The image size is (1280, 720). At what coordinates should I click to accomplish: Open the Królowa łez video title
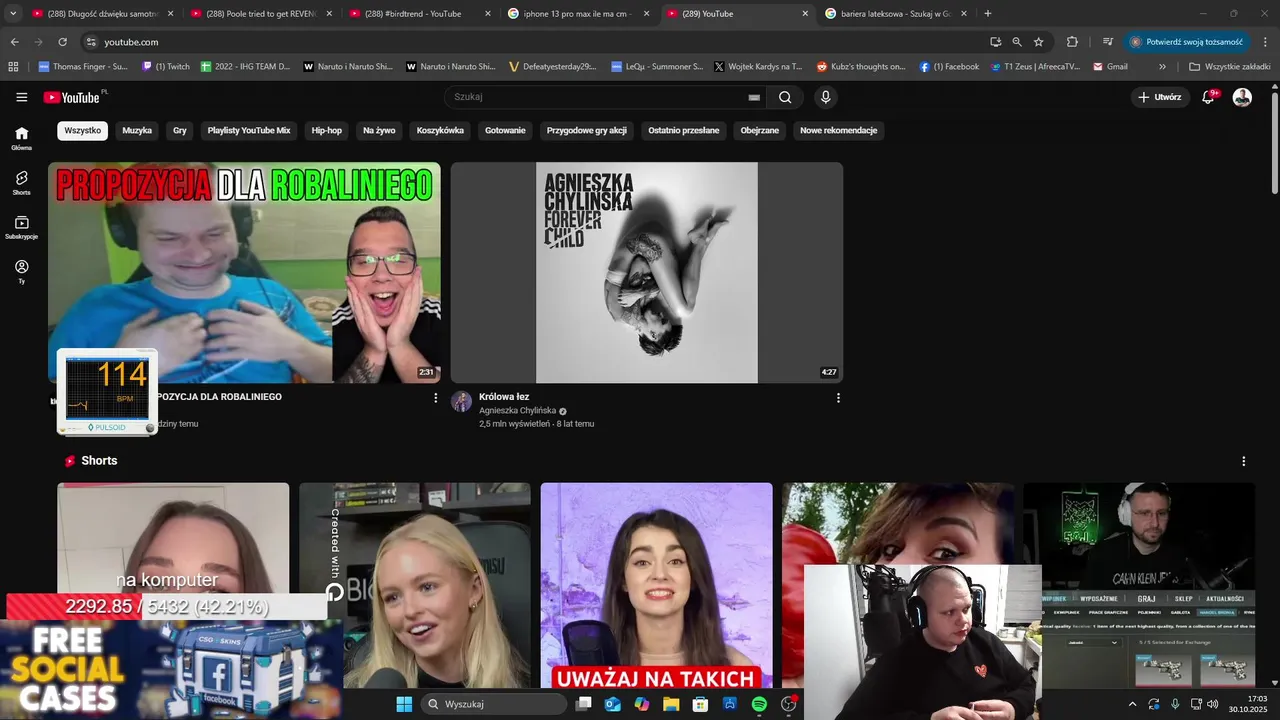pyautogui.click(x=504, y=397)
